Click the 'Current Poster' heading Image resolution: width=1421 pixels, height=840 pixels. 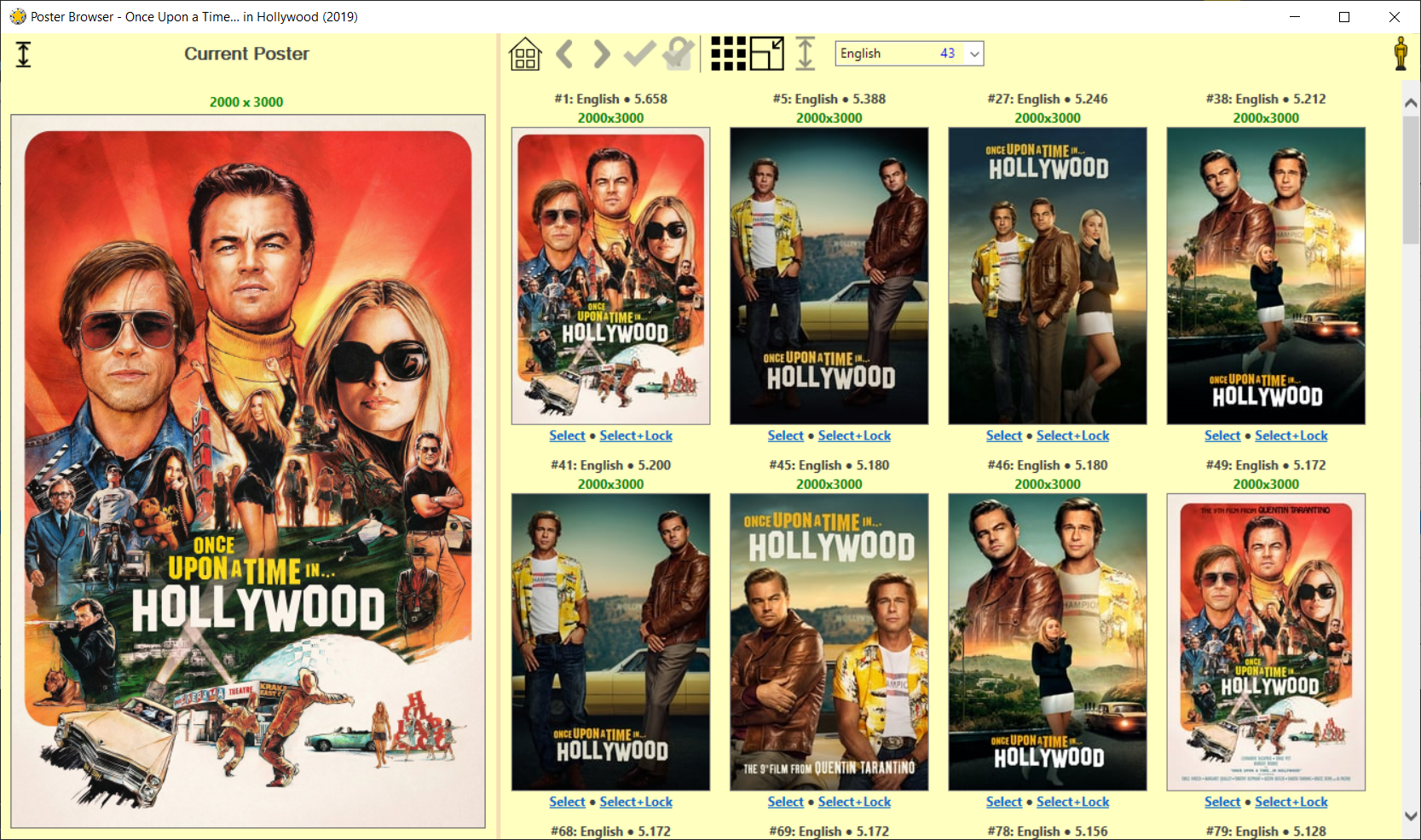[246, 54]
